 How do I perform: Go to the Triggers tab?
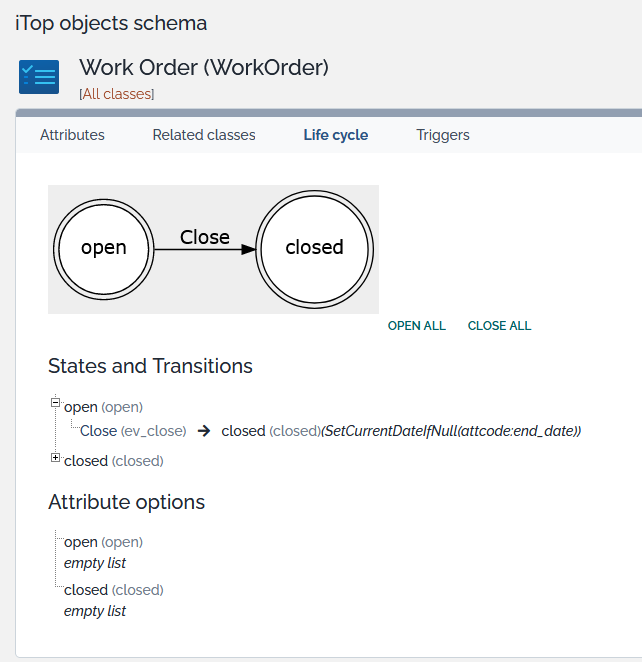click(443, 135)
